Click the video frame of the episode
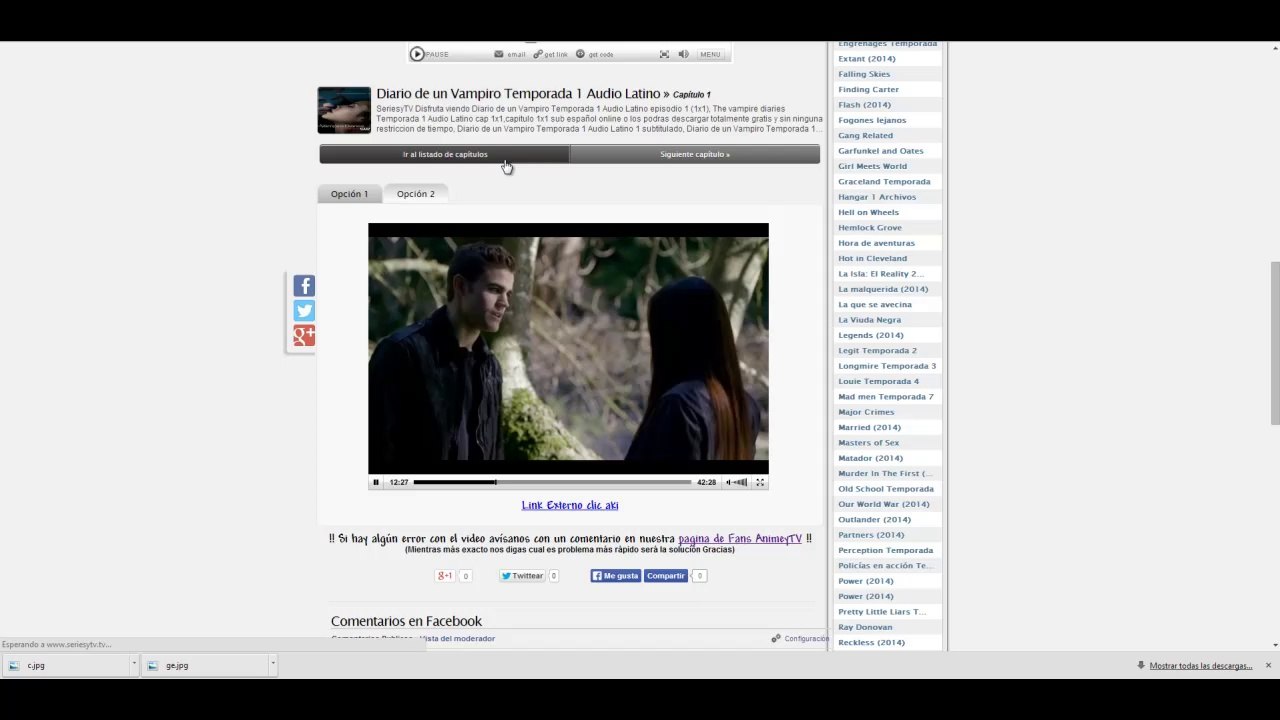Viewport: 1280px width, 720px height. tap(568, 348)
